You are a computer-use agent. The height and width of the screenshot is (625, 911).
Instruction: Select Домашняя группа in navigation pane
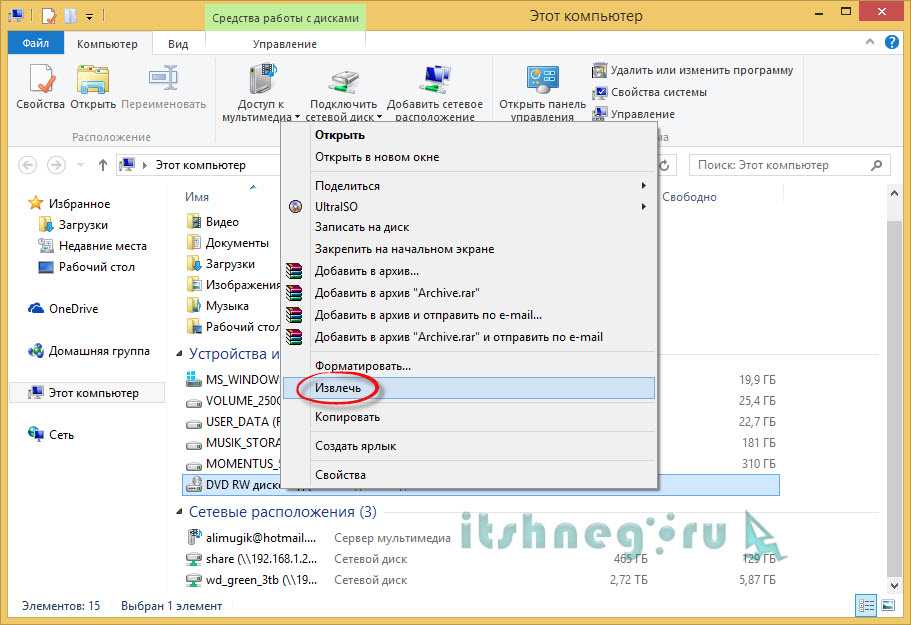[x=89, y=351]
